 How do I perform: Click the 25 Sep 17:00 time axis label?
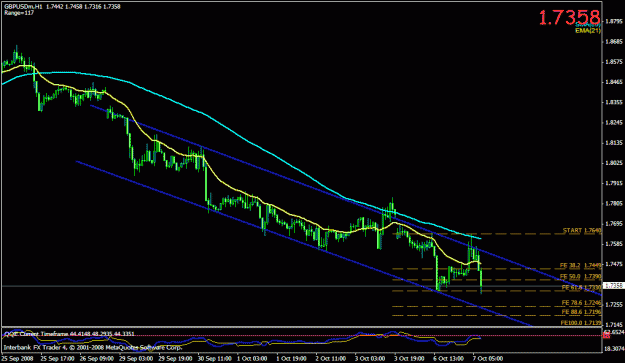coord(57,358)
